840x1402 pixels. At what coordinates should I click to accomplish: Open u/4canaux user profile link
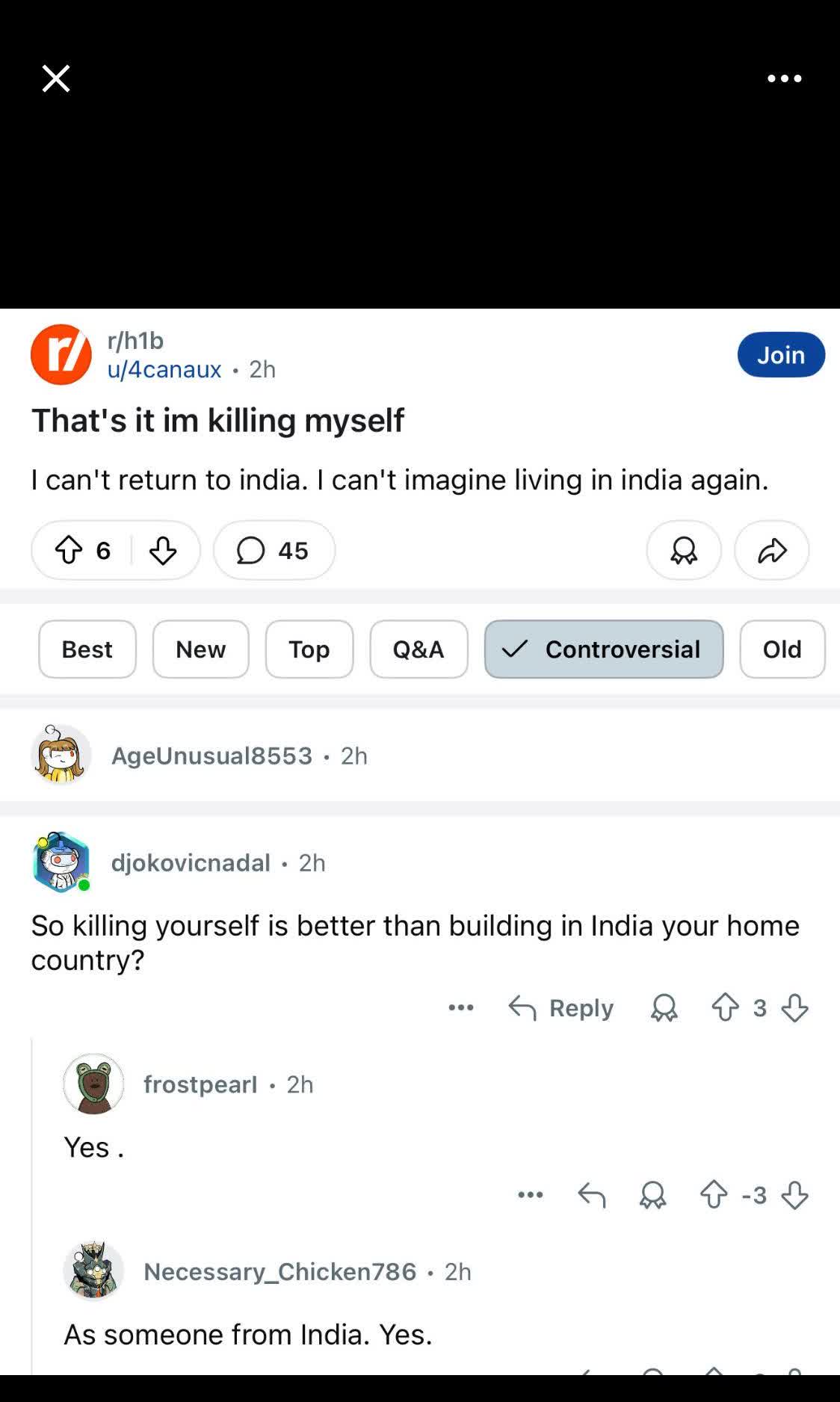click(164, 369)
